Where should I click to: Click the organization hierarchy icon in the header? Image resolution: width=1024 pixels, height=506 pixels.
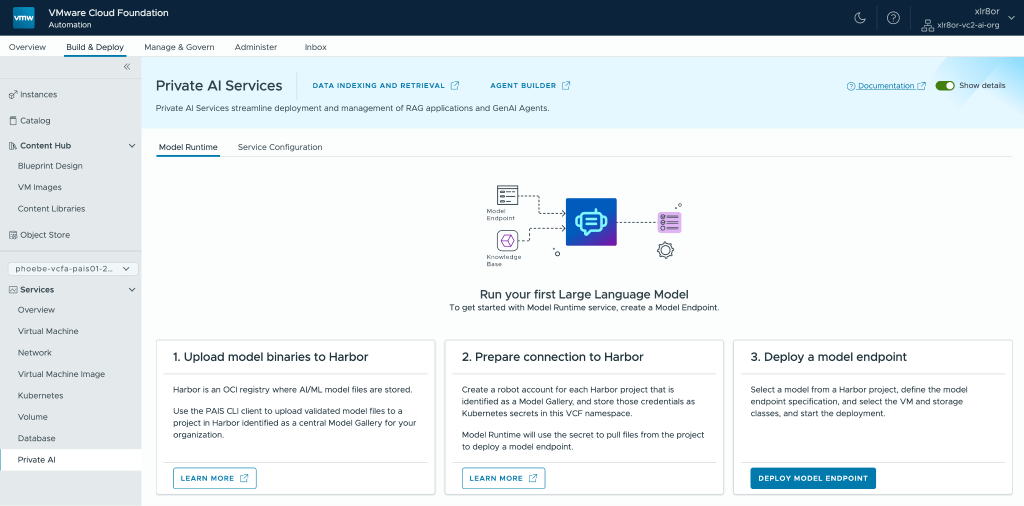tap(927, 25)
